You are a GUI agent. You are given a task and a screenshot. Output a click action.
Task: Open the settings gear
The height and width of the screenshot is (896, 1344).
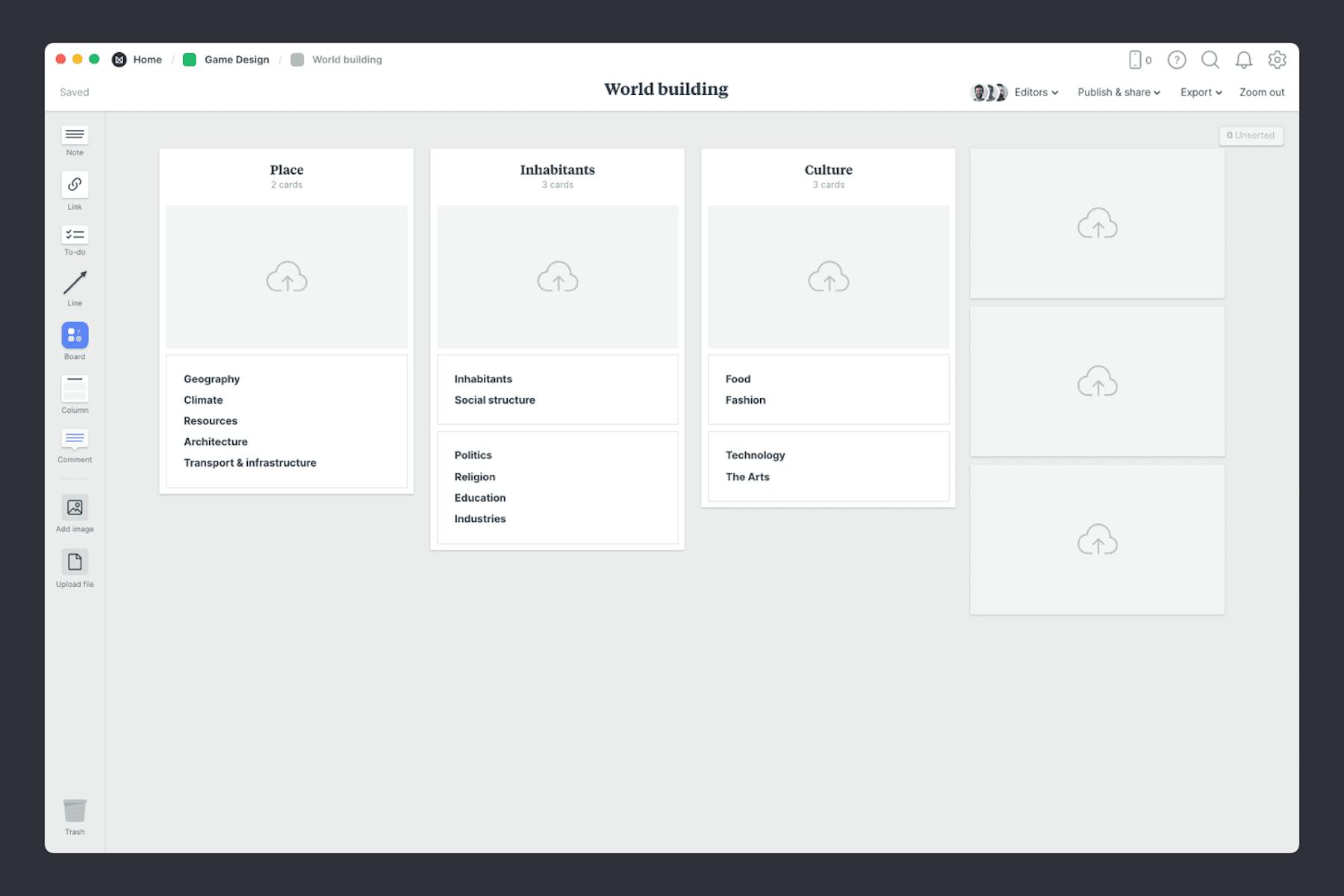(1278, 60)
